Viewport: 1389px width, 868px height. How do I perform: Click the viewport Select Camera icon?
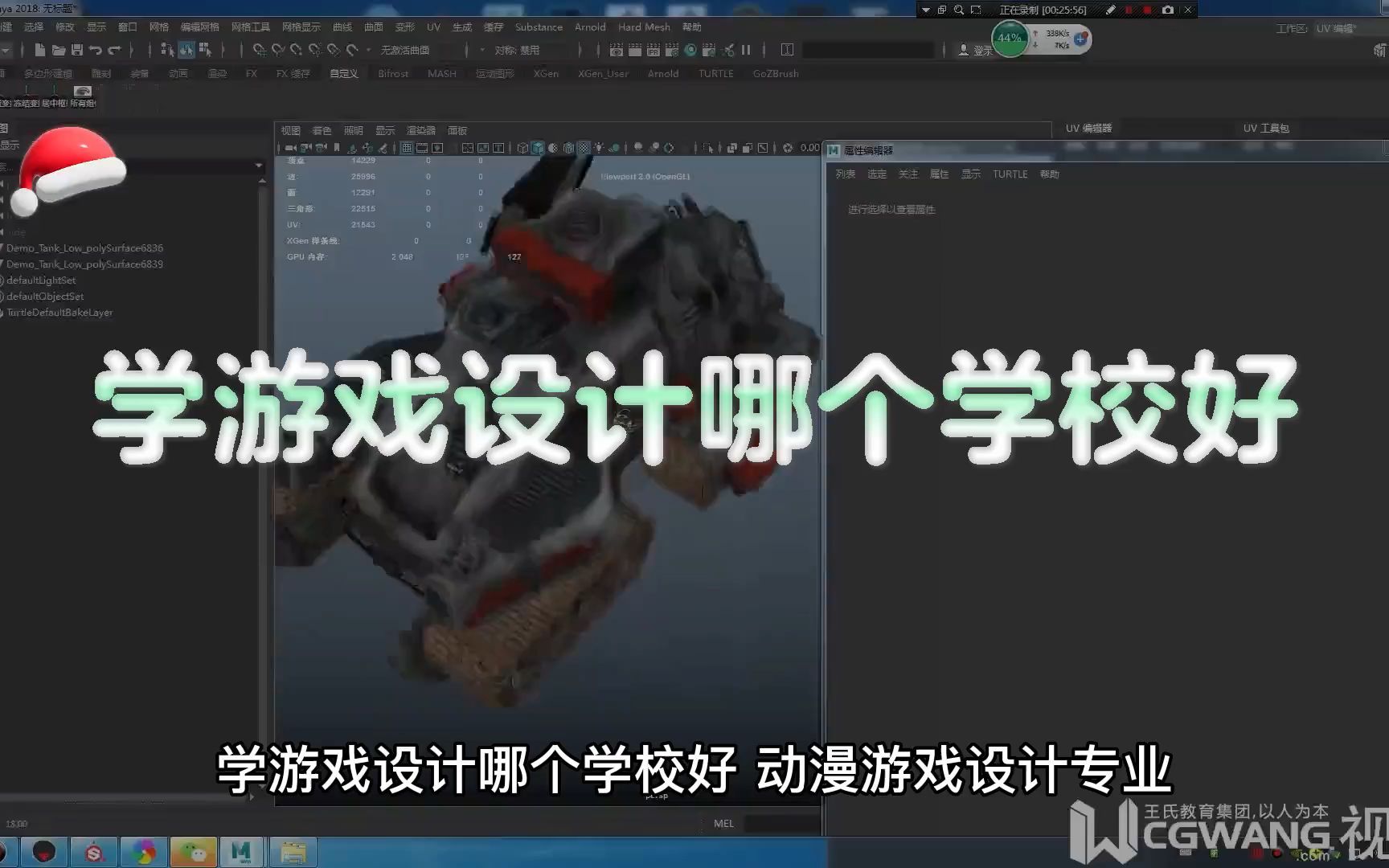(290, 148)
